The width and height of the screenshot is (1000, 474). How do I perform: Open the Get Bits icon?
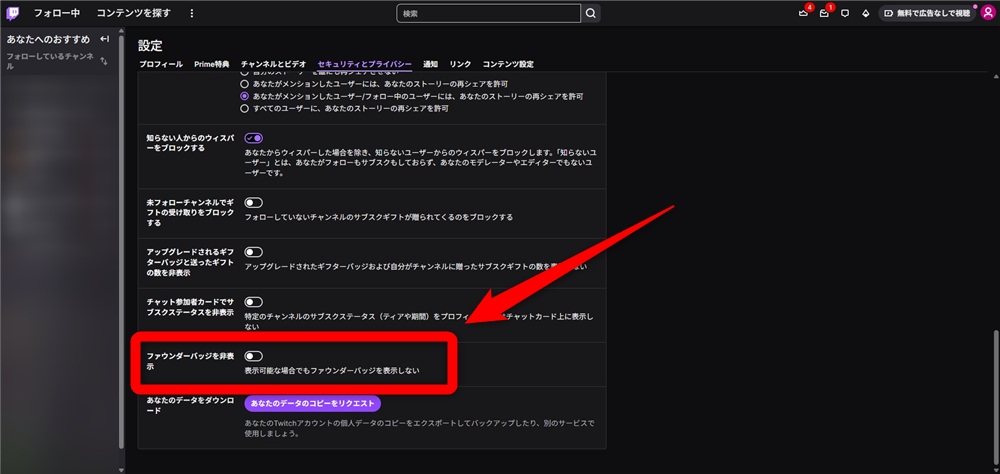(x=865, y=13)
